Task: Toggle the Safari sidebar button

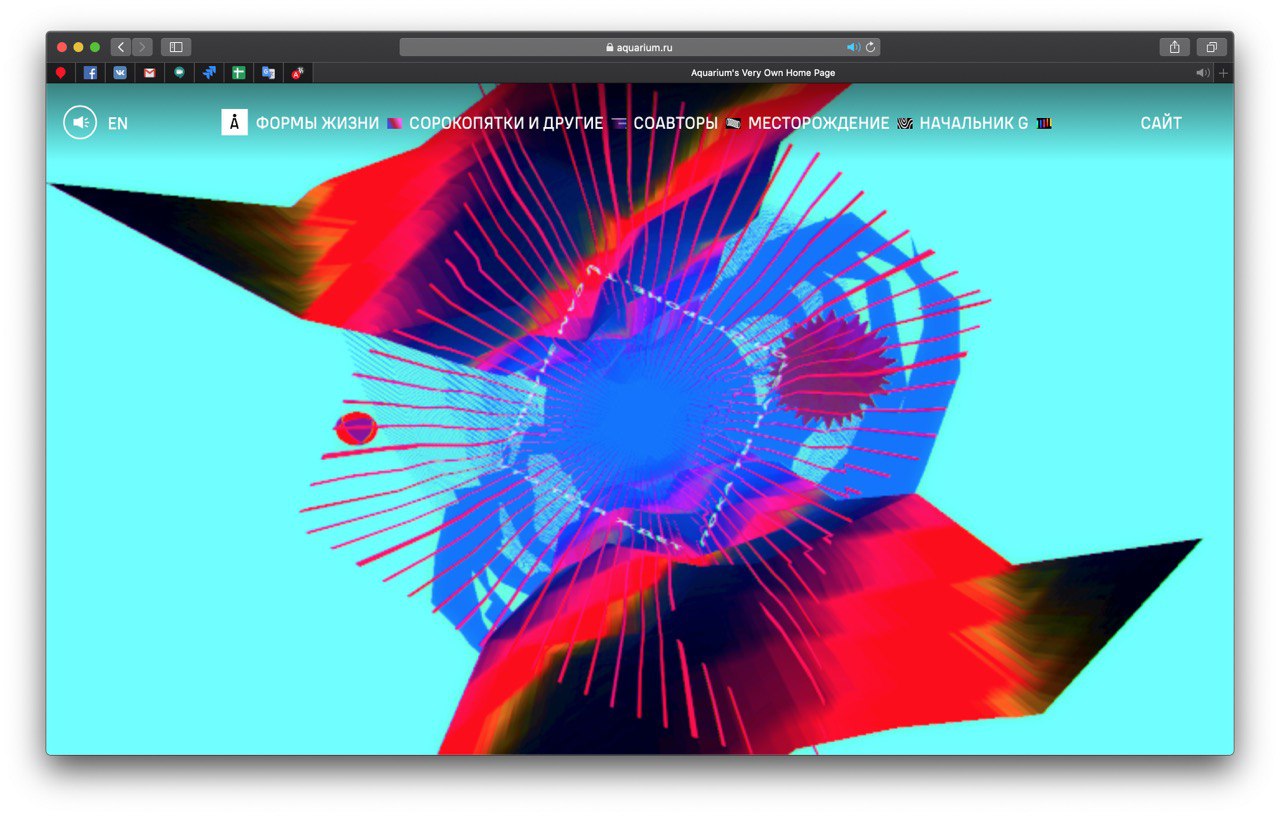Action: pos(176,47)
